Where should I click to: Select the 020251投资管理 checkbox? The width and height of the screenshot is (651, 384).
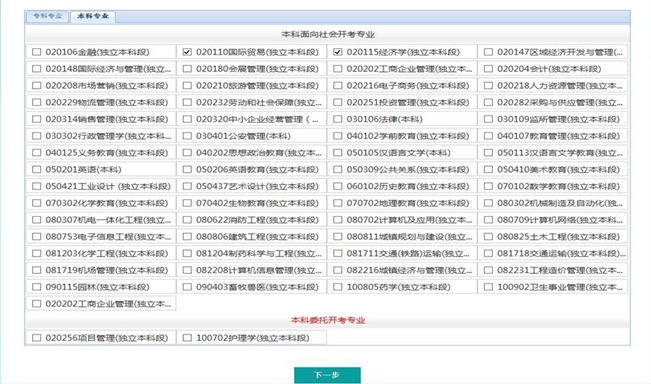pyautogui.click(x=338, y=102)
